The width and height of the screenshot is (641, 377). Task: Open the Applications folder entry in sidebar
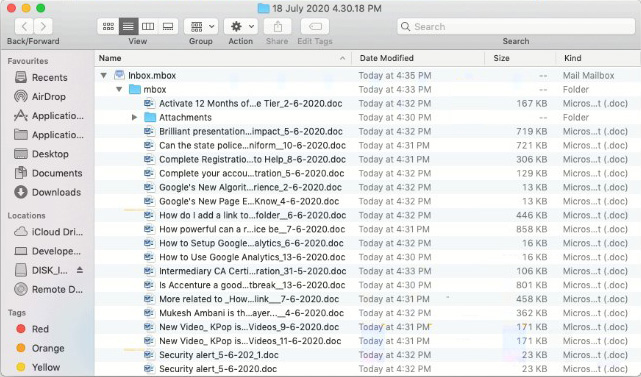click(49, 135)
